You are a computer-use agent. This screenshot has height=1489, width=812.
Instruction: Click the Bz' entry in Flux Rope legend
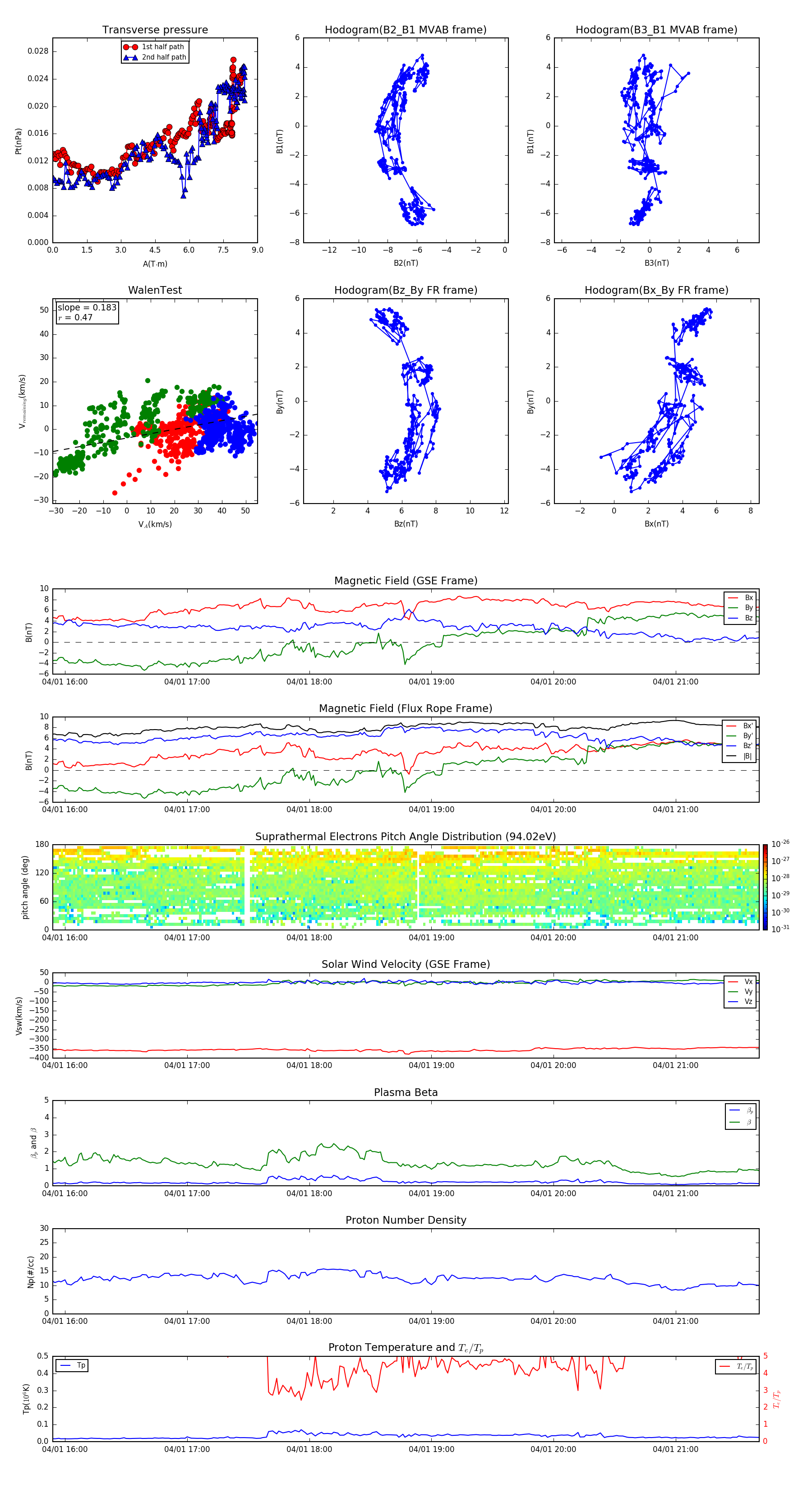(740, 746)
